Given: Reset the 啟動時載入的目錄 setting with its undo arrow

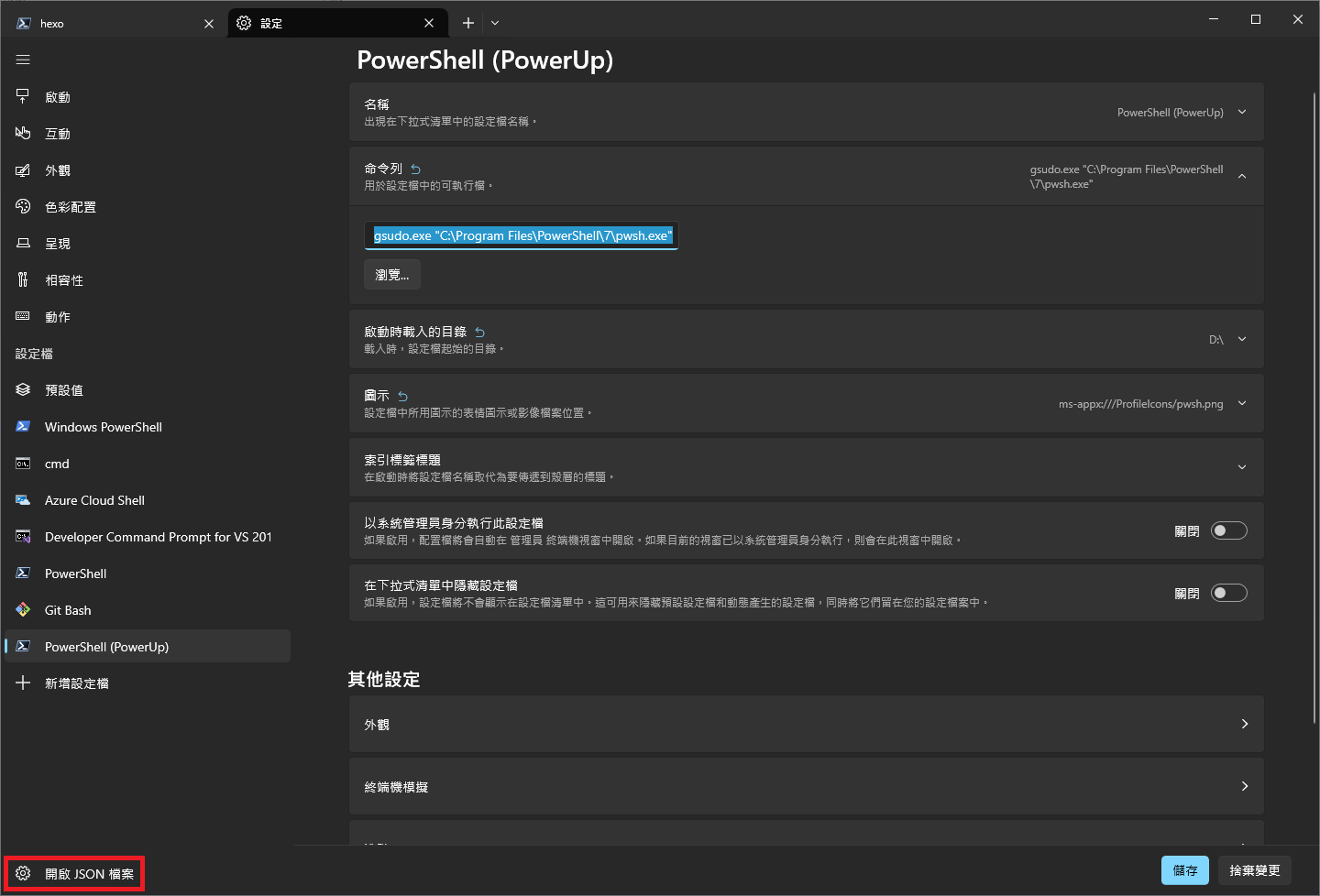Looking at the screenshot, I should click(479, 332).
